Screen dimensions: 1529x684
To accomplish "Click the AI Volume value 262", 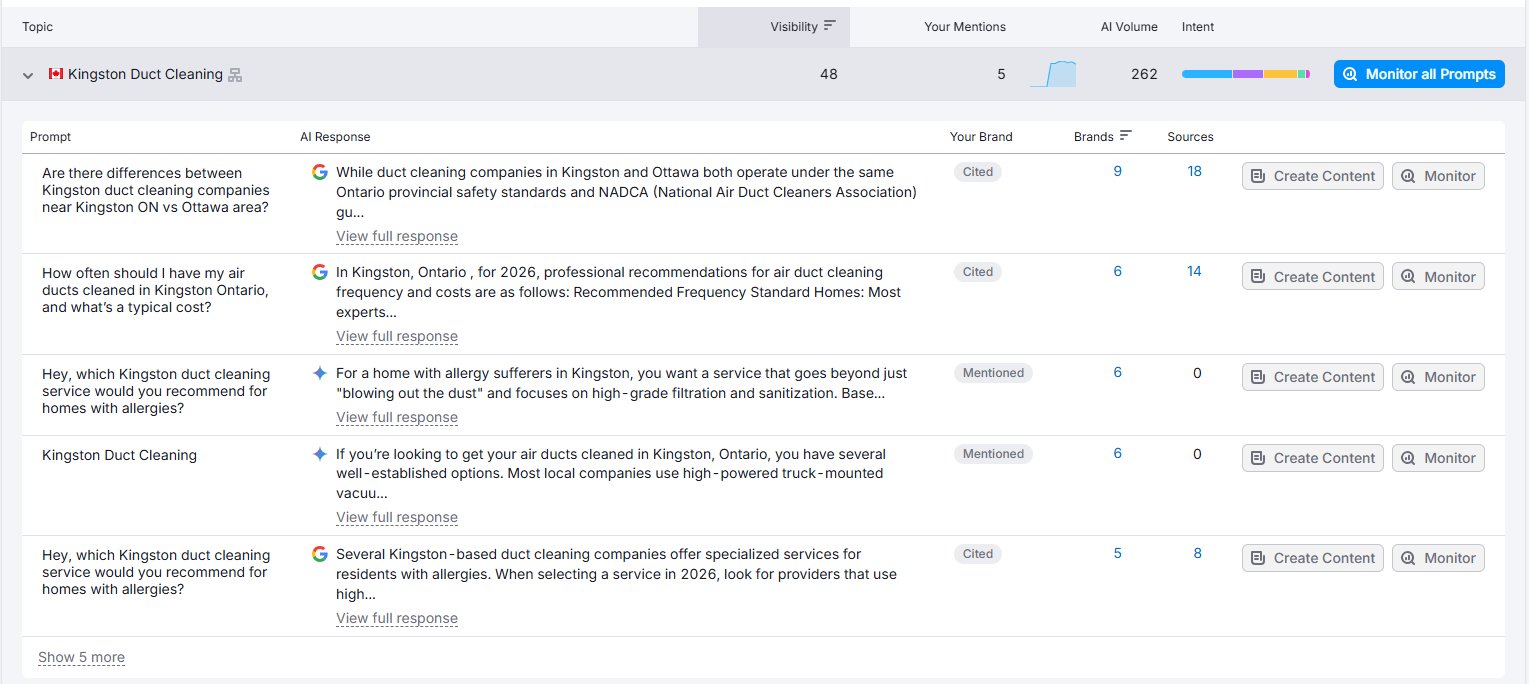I will [1144, 74].
